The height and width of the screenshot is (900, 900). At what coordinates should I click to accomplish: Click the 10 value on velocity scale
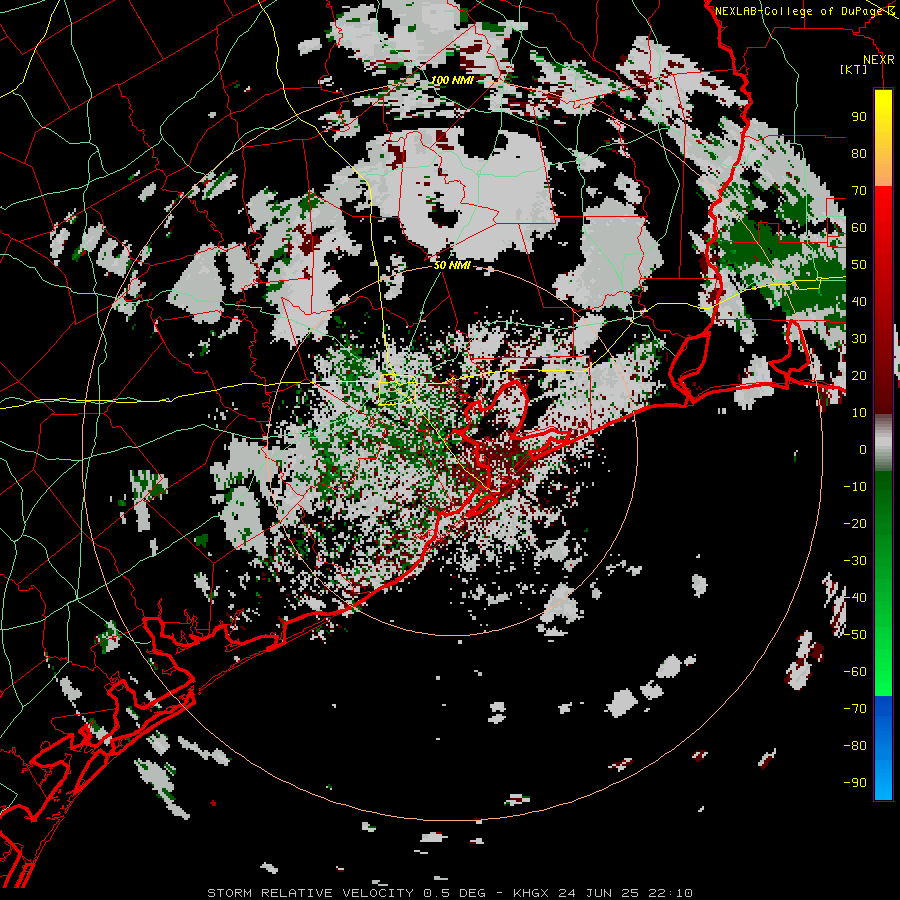click(x=859, y=413)
